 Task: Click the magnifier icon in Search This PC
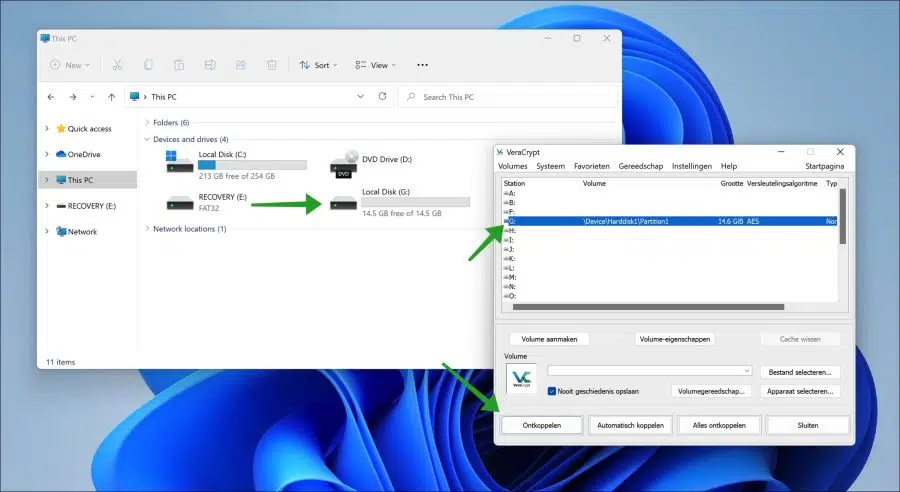coord(411,97)
